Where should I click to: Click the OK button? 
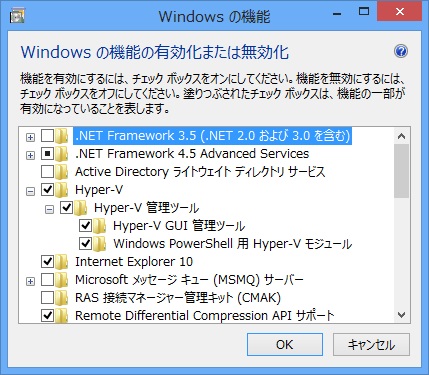285,344
